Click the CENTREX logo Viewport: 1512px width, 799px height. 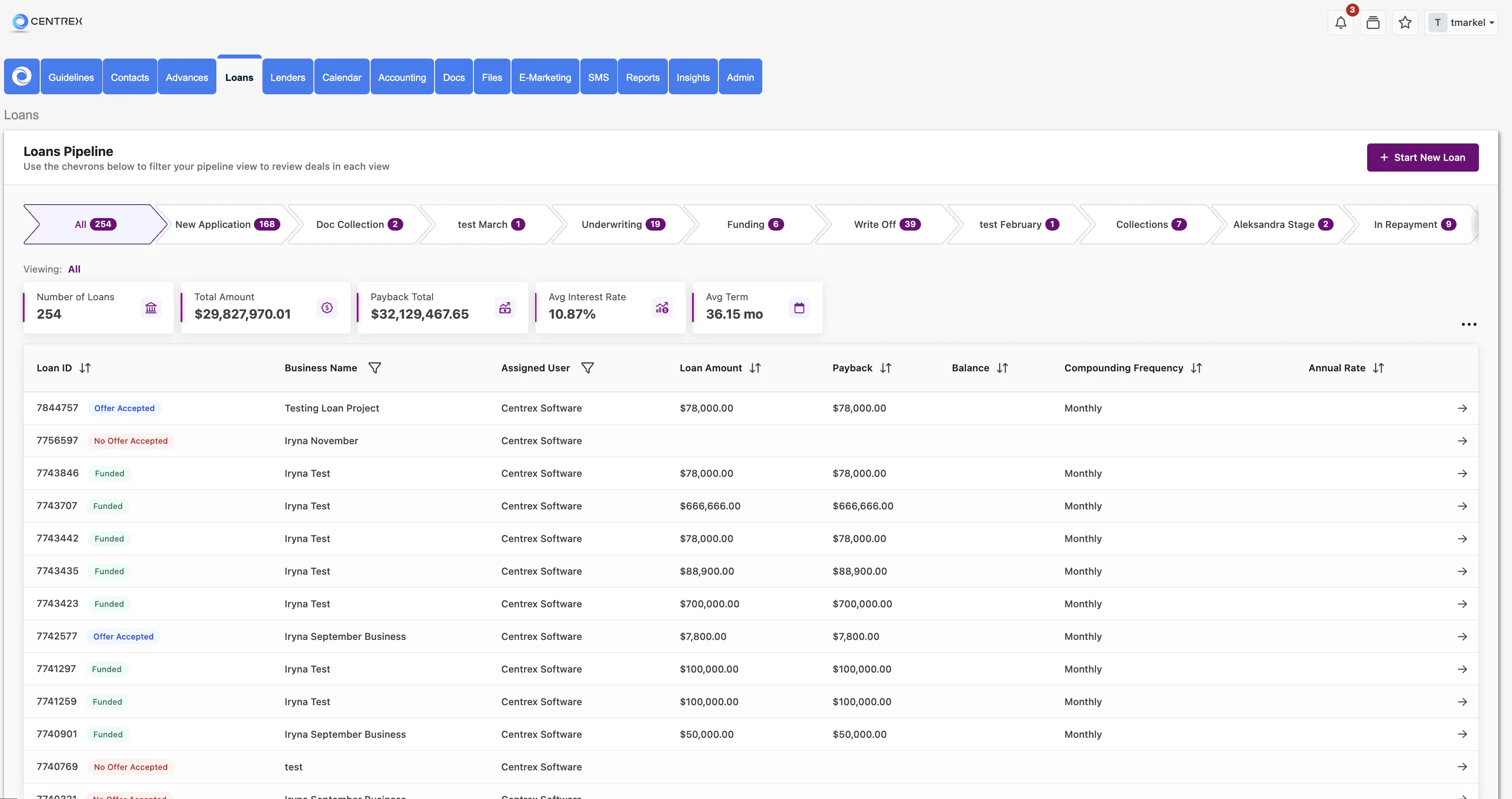[47, 22]
